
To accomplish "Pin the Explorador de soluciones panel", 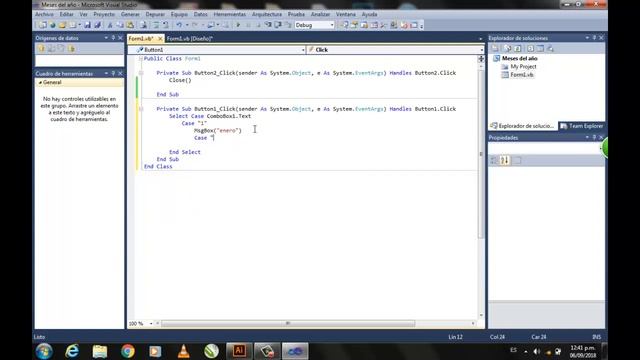I will point(594,38).
